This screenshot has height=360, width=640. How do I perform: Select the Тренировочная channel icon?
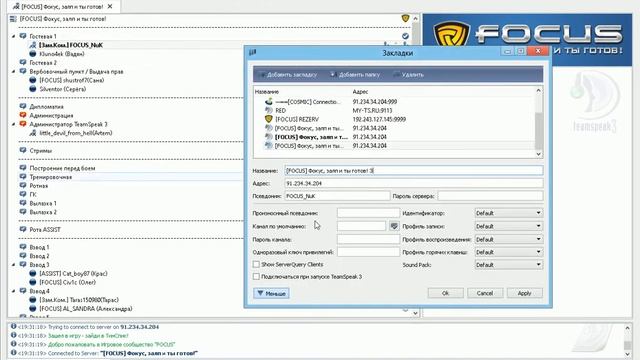point(23,177)
